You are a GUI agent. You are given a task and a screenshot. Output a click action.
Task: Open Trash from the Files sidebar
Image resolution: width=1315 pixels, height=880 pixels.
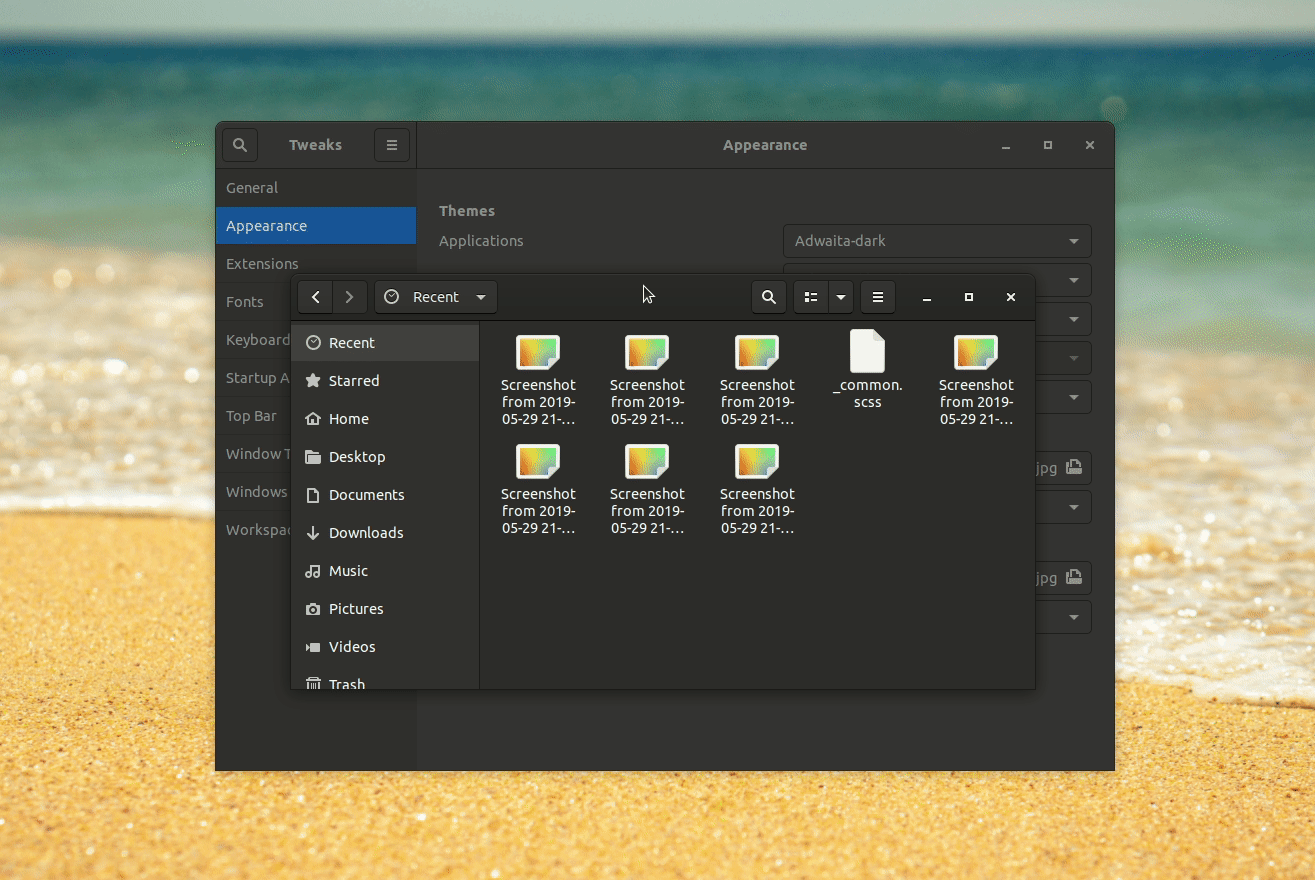pyautogui.click(x=347, y=684)
